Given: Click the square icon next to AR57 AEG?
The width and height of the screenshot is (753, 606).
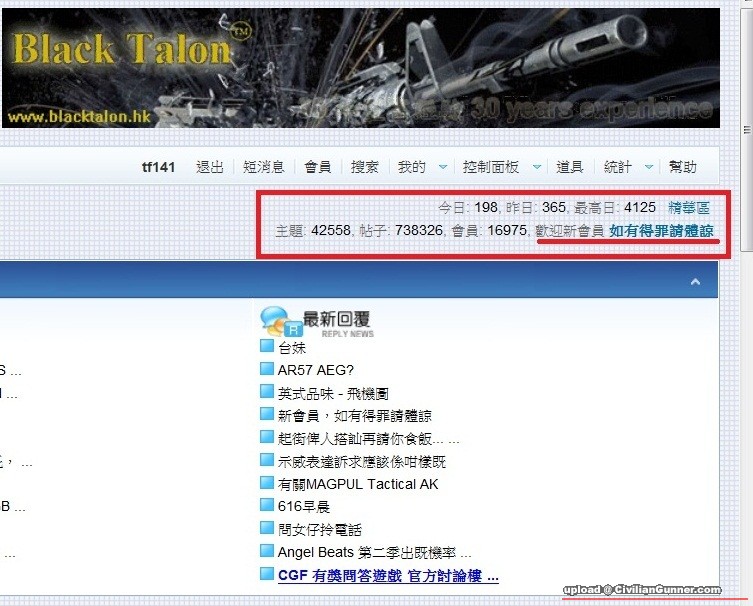Looking at the screenshot, I should click(266, 369).
